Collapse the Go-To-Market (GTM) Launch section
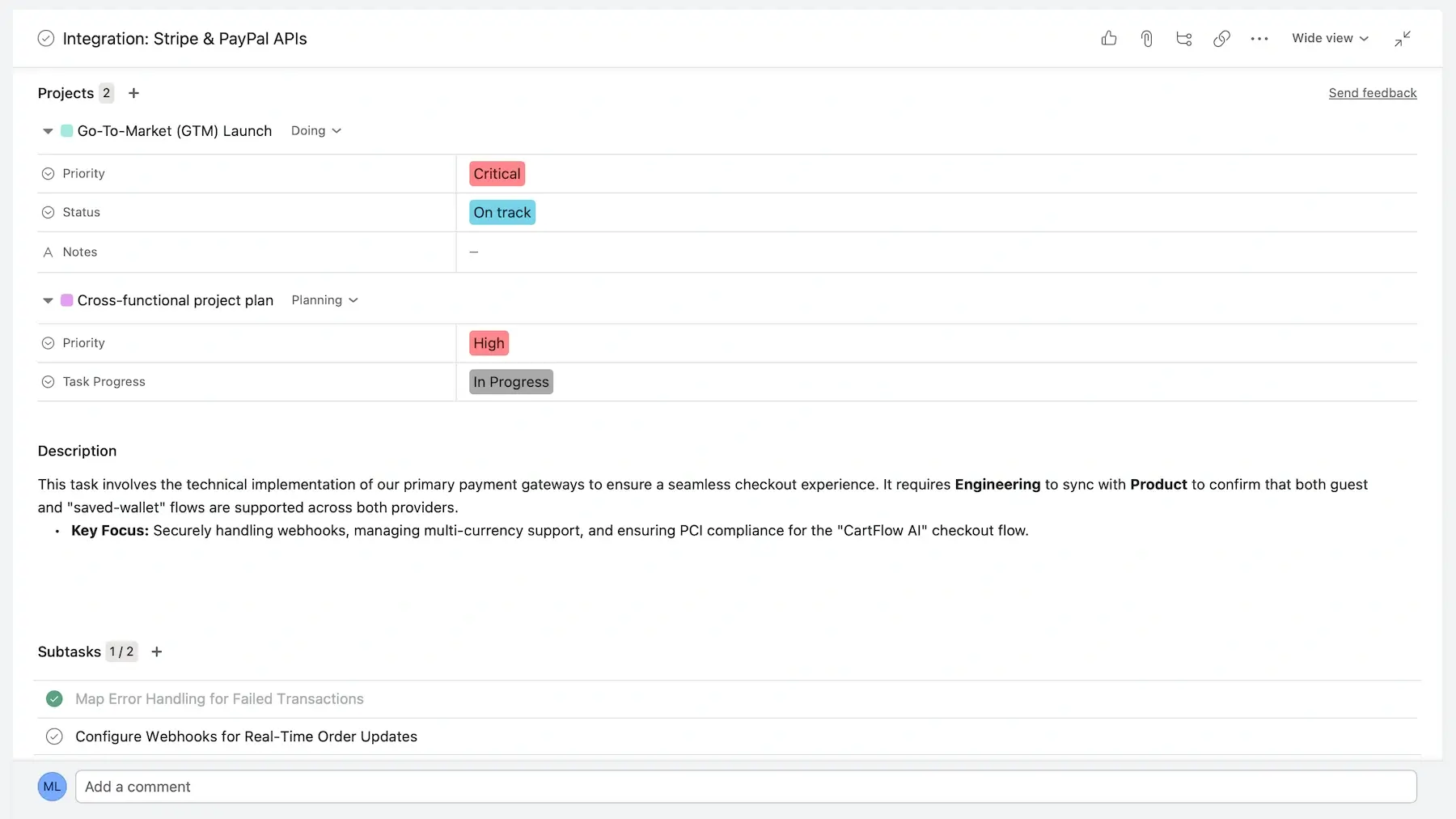Screen dimensions: 1456x819 (47, 130)
